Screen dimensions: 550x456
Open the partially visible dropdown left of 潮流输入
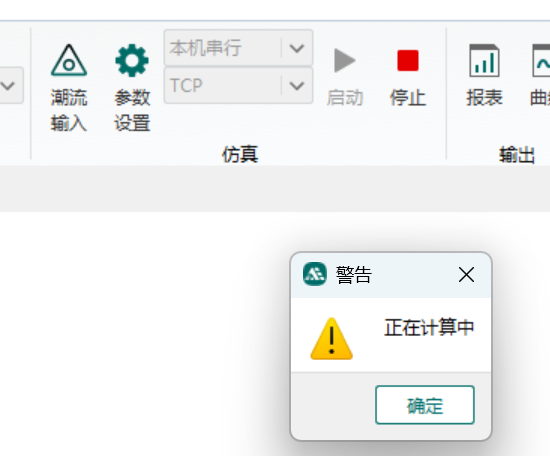9,85
